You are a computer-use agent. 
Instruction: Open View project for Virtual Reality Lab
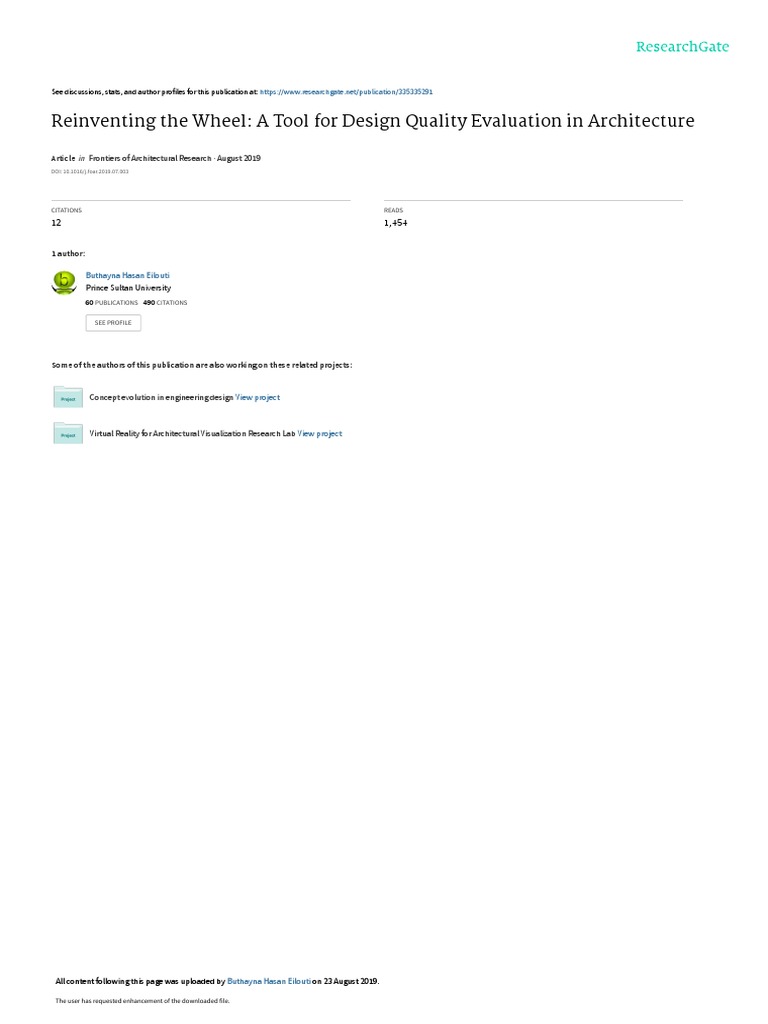(319, 434)
